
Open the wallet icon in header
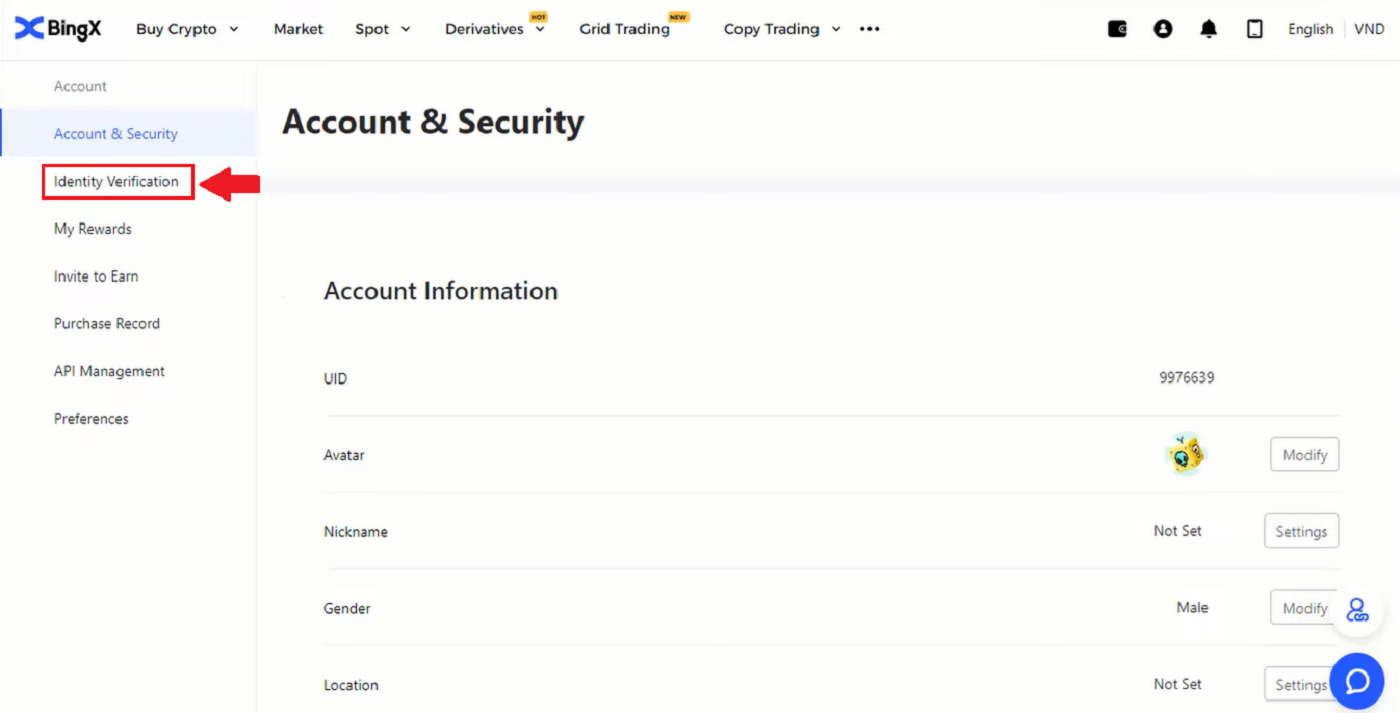tap(1117, 29)
